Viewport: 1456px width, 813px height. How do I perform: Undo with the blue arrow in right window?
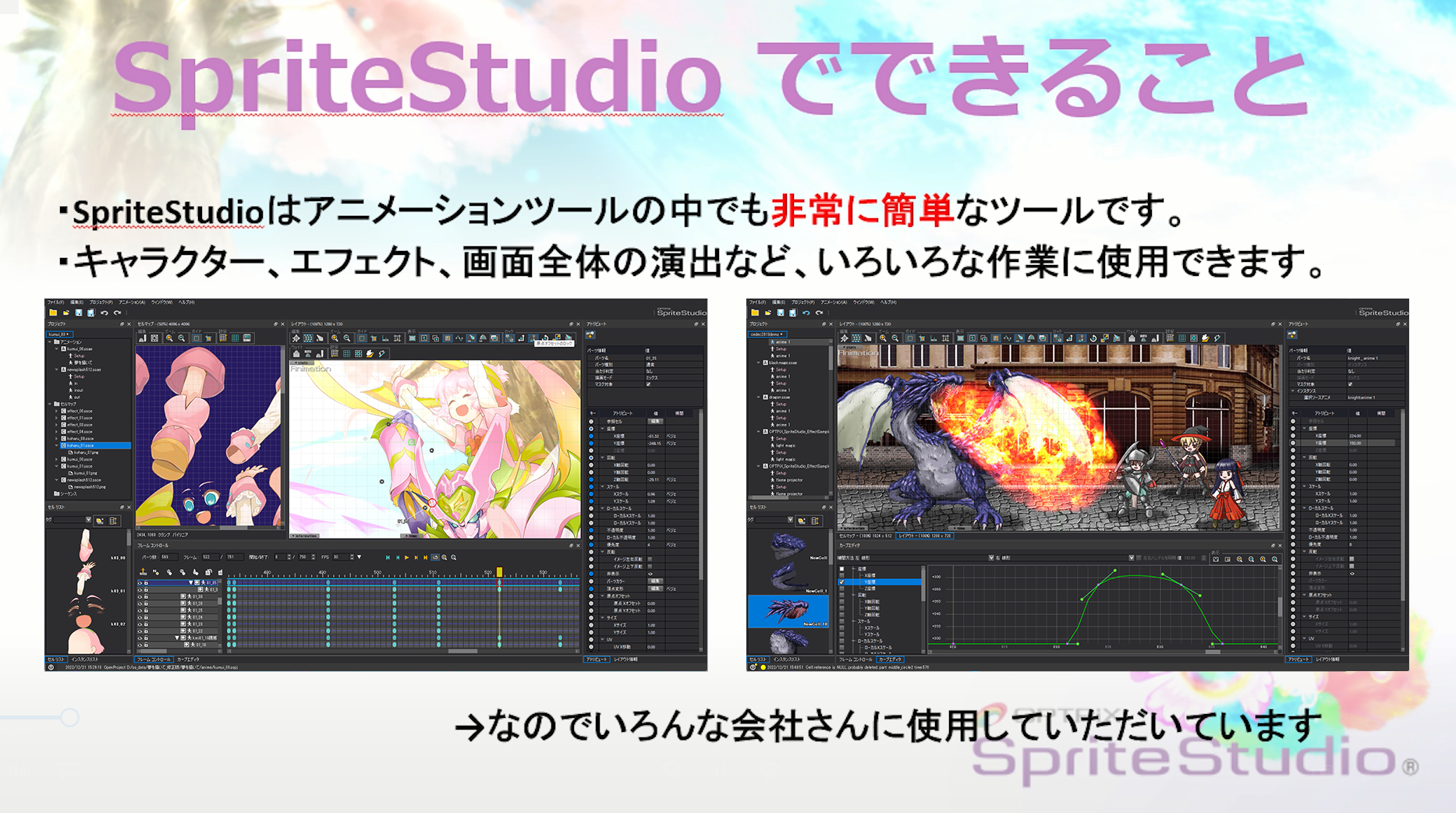pyautogui.click(x=806, y=313)
